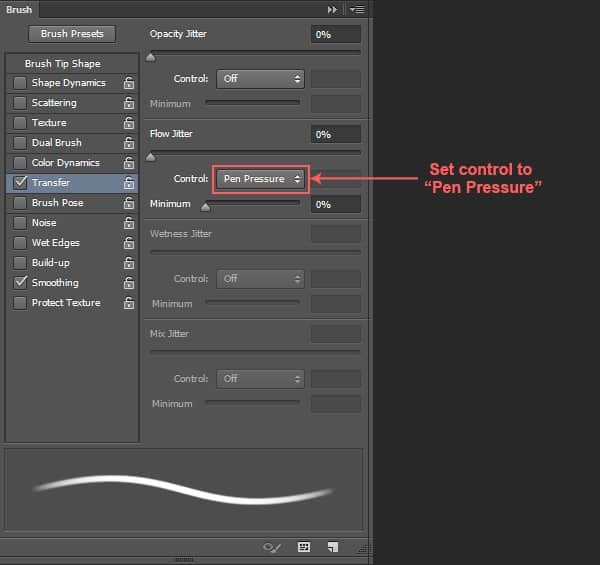Enable the Shape Dynamics checkbox
Image resolution: width=600 pixels, height=565 pixels.
coord(20,83)
